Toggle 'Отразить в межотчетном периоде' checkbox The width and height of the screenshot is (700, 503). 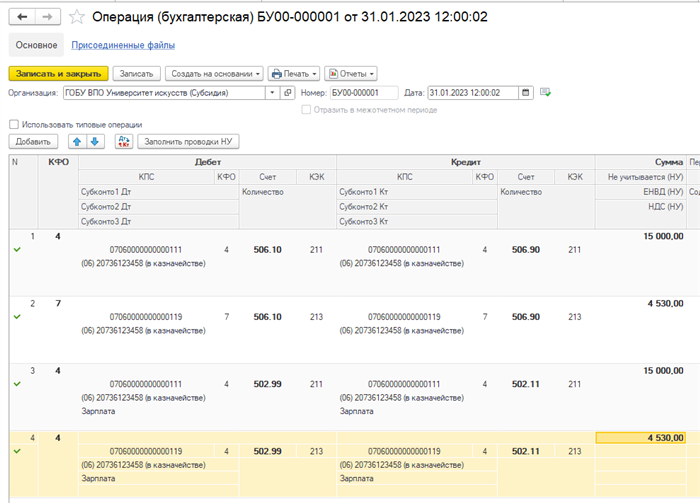tap(306, 110)
